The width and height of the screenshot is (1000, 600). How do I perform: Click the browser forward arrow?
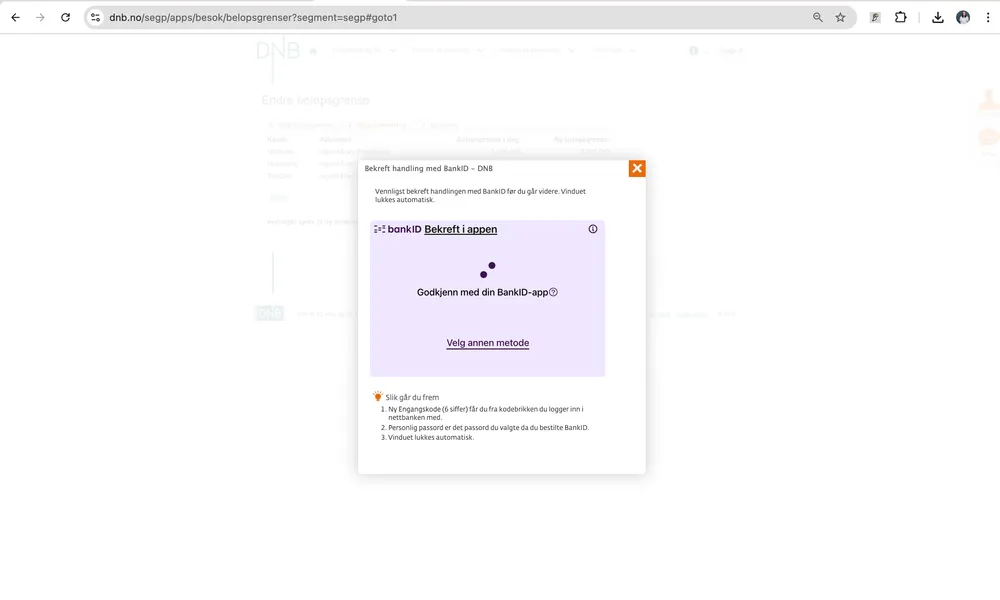click(40, 17)
